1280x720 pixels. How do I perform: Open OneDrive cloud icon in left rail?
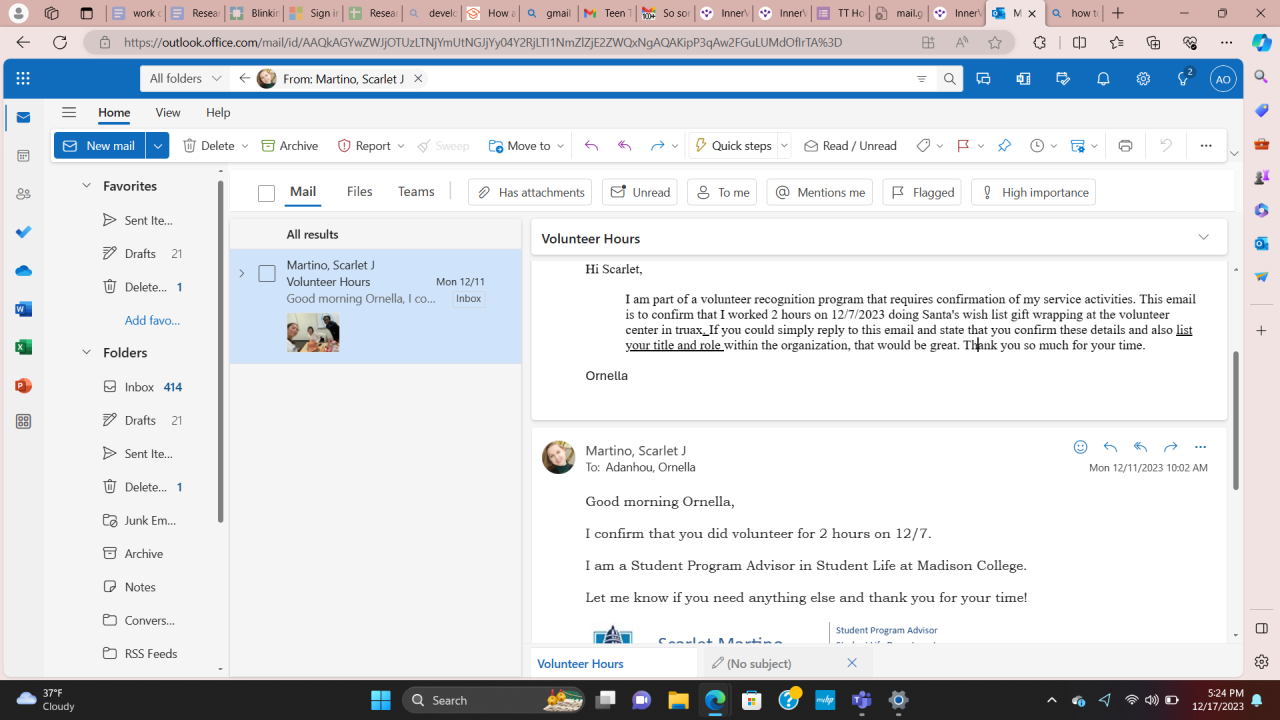click(x=23, y=270)
